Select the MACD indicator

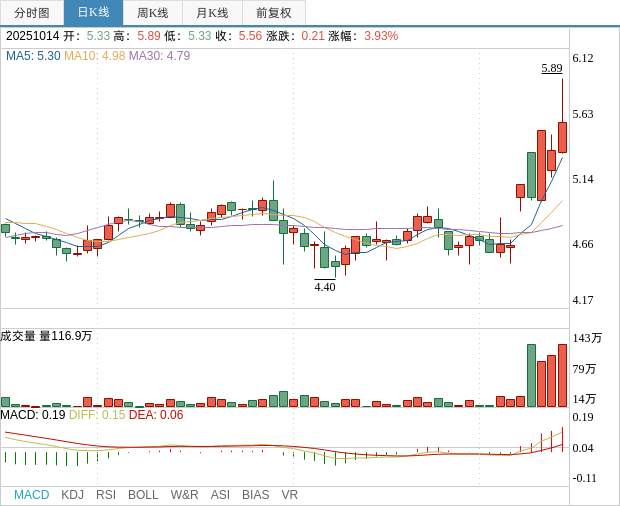pyautogui.click(x=31, y=495)
